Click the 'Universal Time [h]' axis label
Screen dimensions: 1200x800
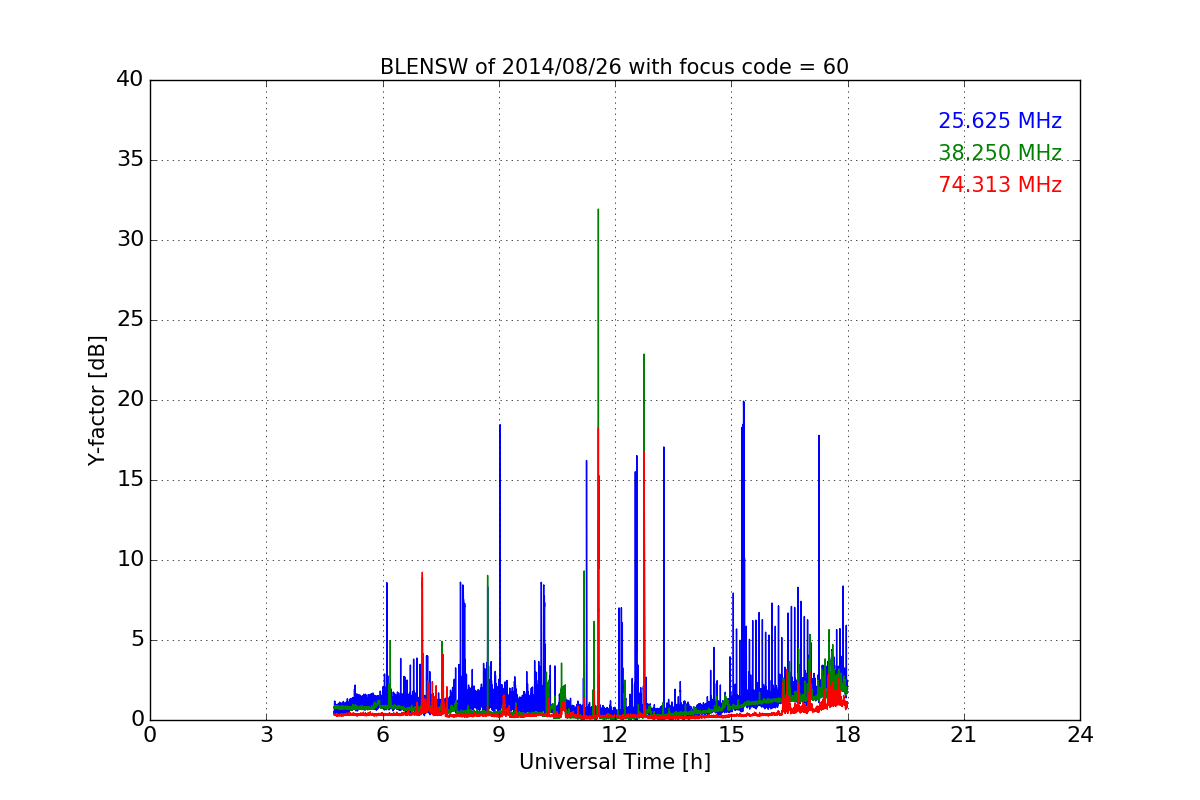click(615, 762)
